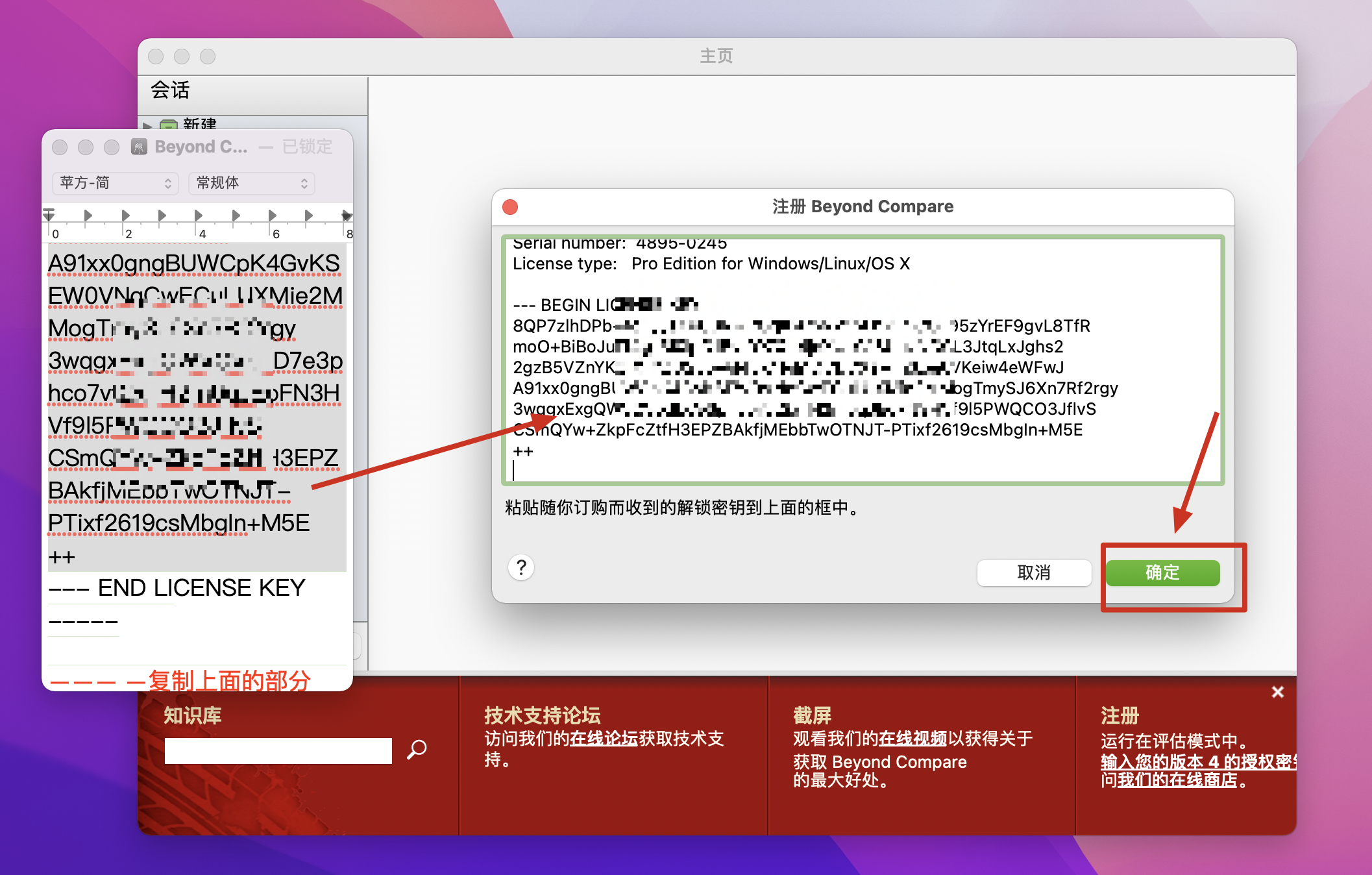Click the Beyond C... document icon in title bar

pos(139,147)
